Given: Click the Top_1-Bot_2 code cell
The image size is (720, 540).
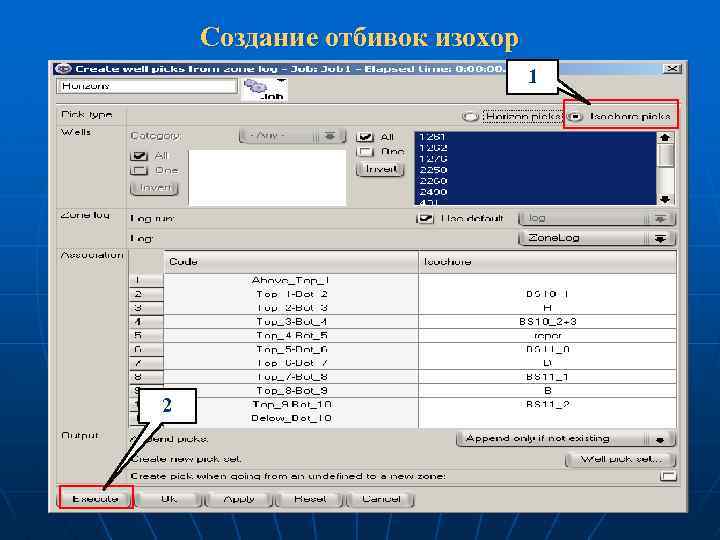Looking at the screenshot, I should click(291, 294).
